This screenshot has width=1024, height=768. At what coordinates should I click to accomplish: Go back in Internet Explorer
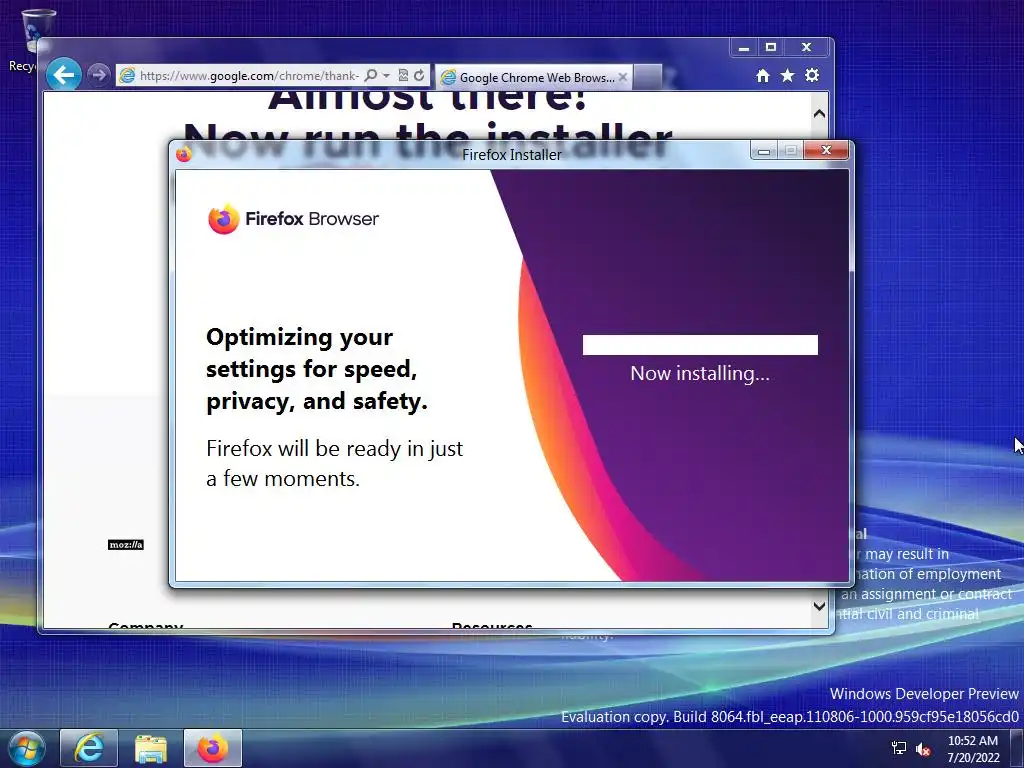point(64,75)
